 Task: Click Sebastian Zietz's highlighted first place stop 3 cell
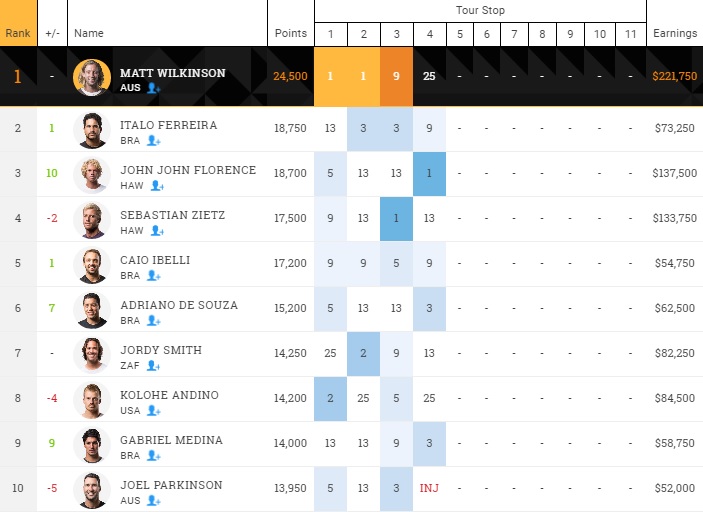pos(397,219)
